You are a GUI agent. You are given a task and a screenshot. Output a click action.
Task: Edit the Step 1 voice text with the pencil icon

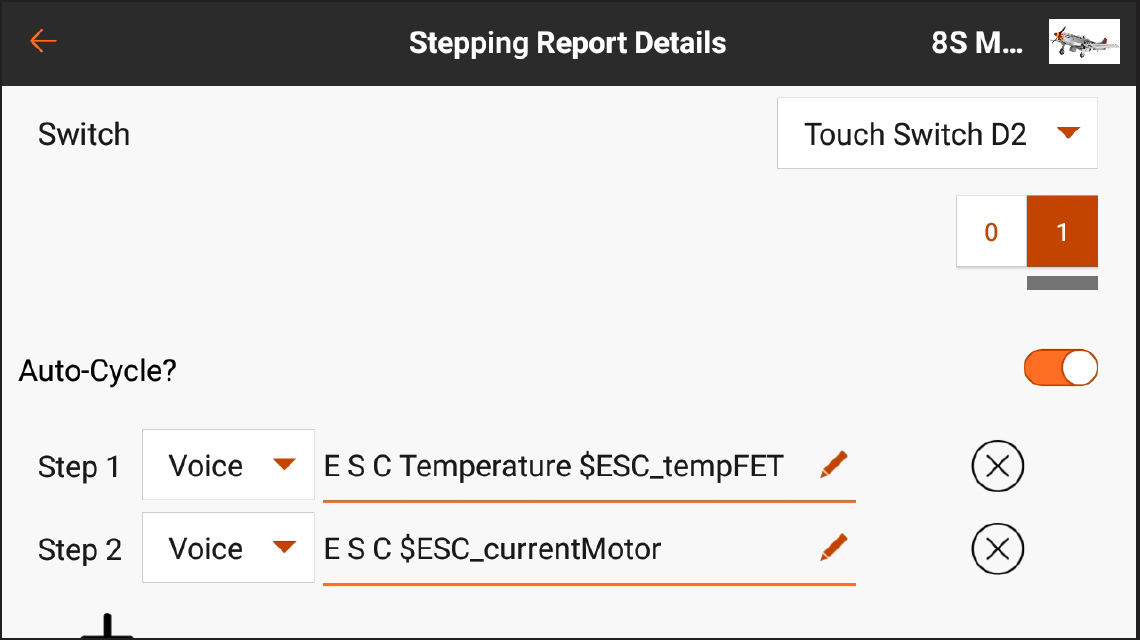833,465
